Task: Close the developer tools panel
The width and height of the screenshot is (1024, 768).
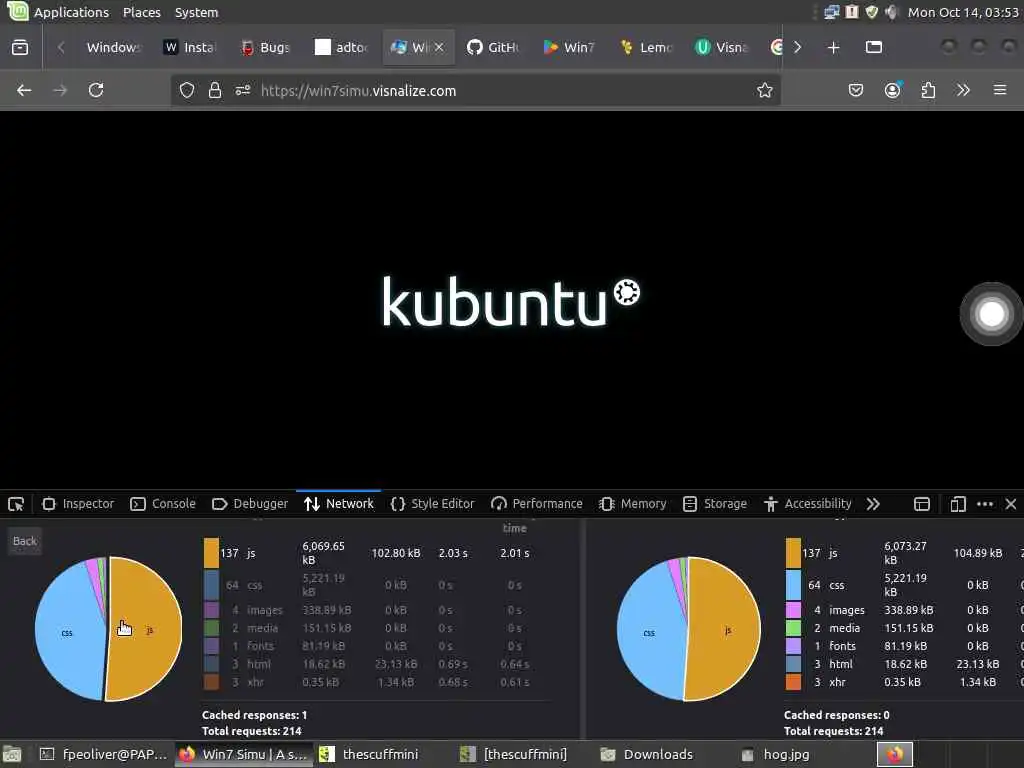Action: [1011, 504]
